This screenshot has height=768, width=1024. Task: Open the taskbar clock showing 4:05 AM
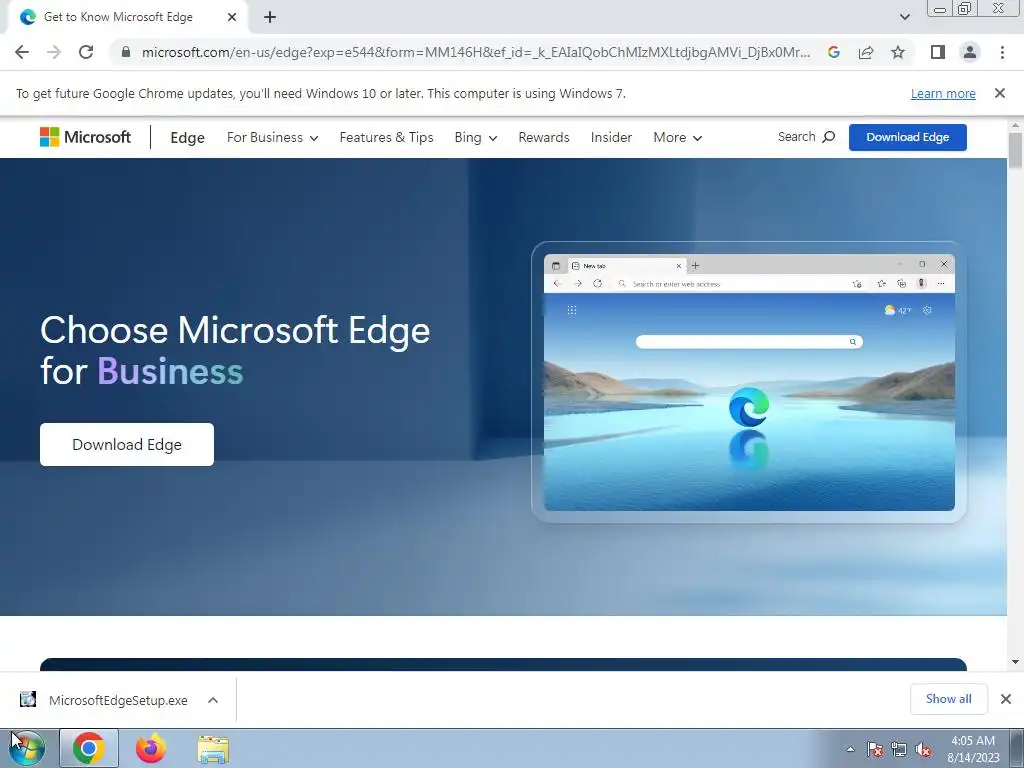tap(973, 749)
